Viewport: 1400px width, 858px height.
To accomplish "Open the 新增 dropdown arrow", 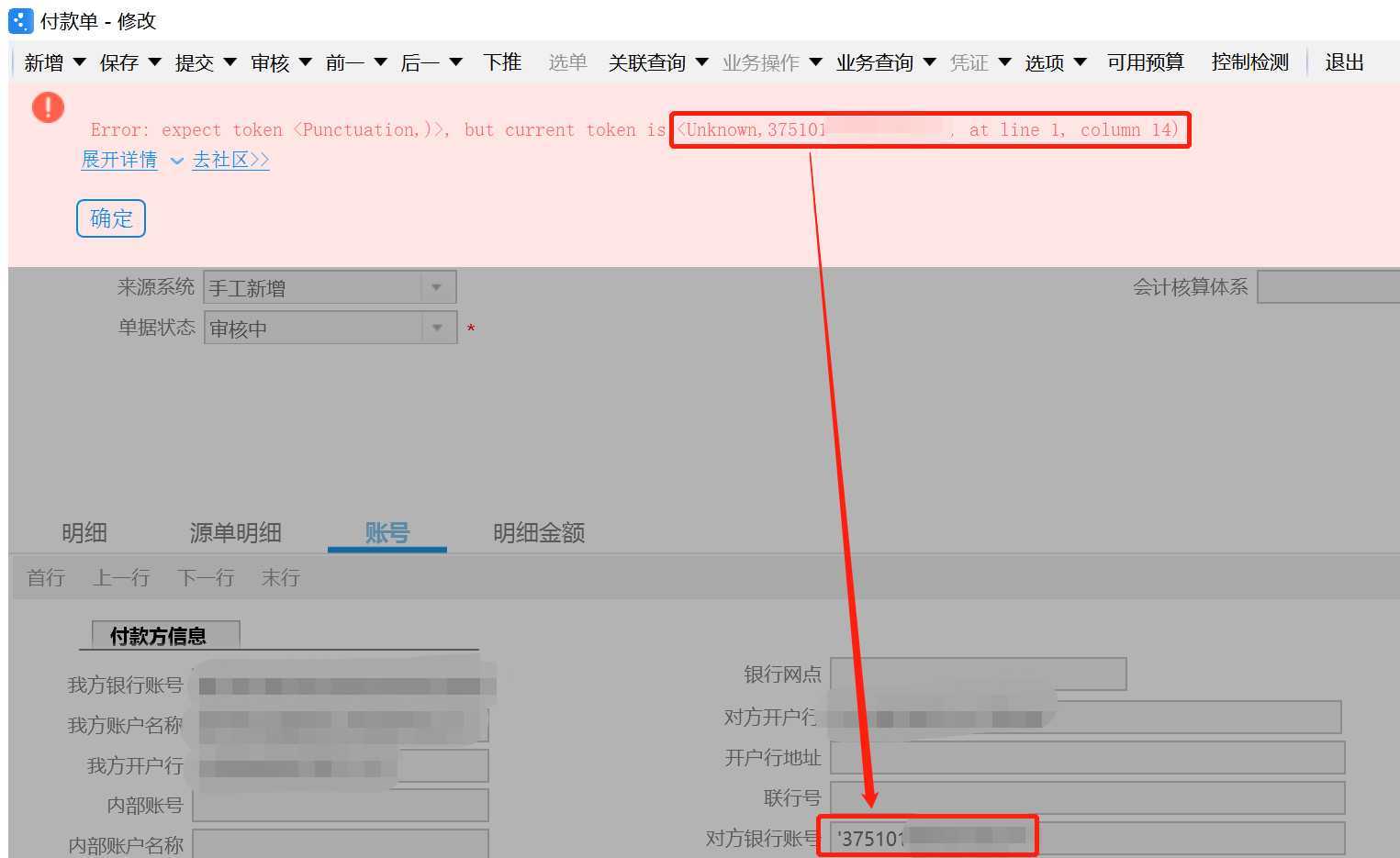I will click(x=79, y=62).
